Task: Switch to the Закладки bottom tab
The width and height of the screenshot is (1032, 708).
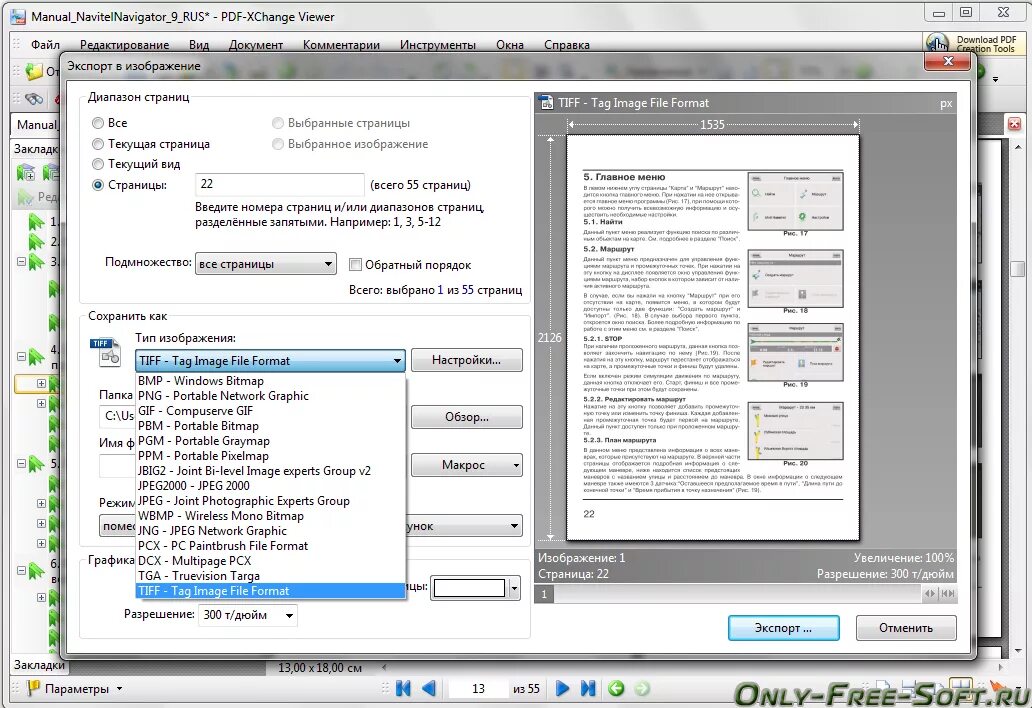Action: point(39,665)
